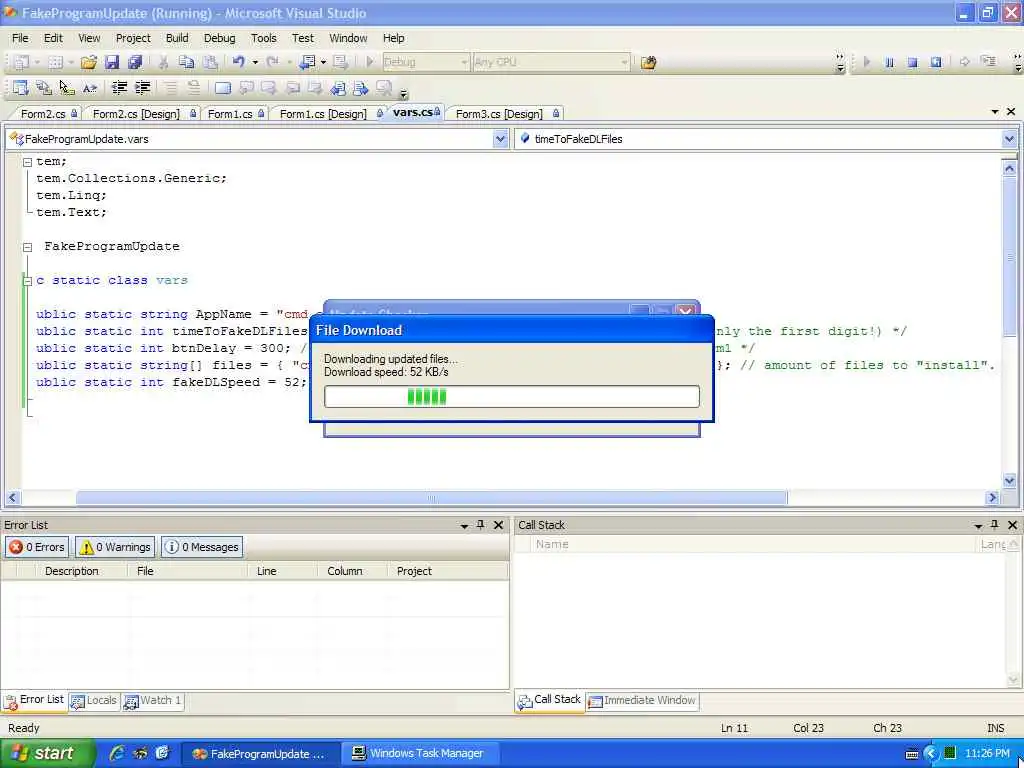
Task: Click the Copy icon in the toolbar
Action: pos(187,62)
